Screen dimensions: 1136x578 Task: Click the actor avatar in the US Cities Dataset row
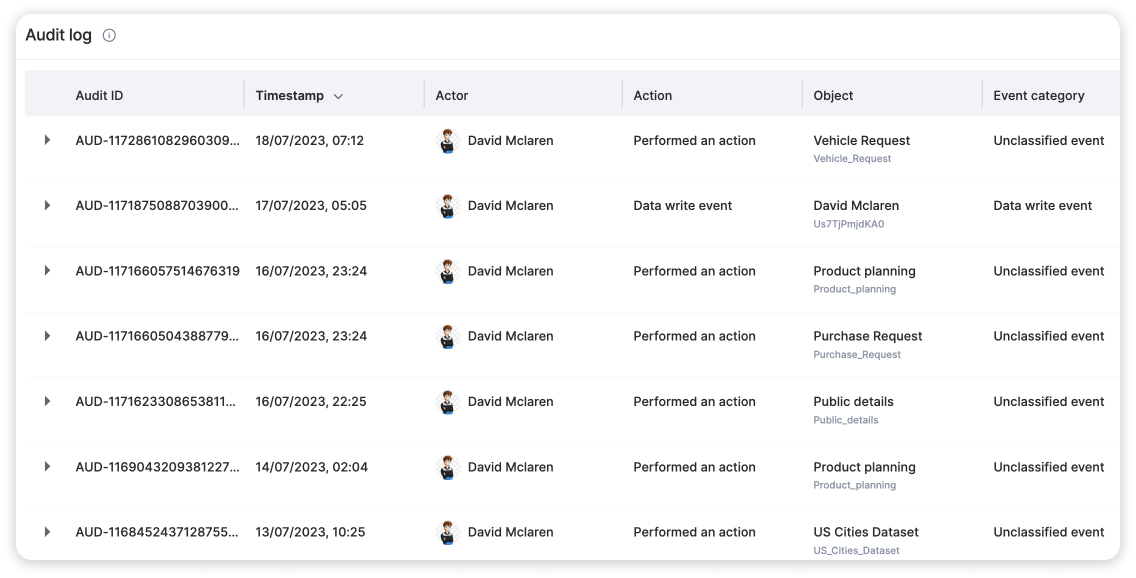tap(447, 533)
